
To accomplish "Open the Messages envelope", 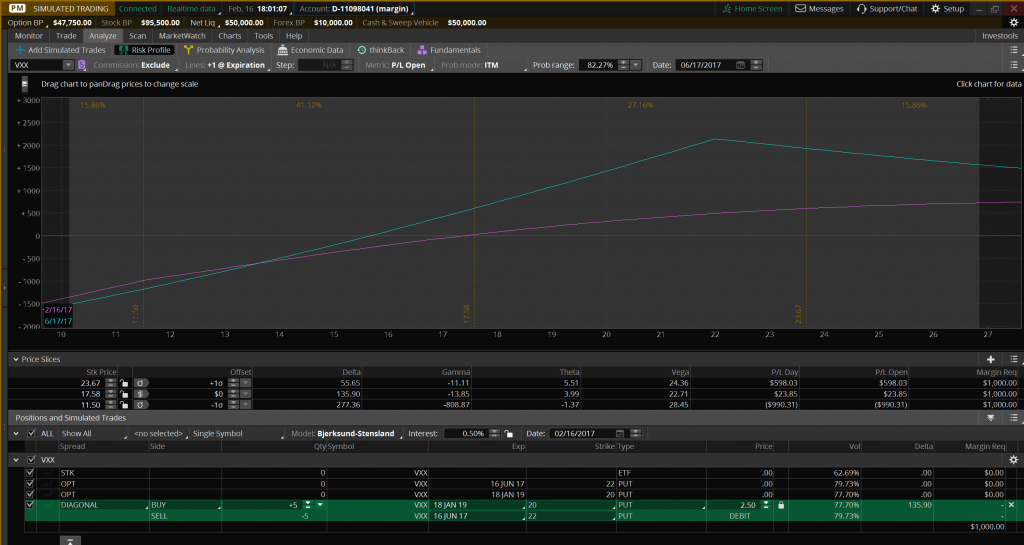I will 801,8.
